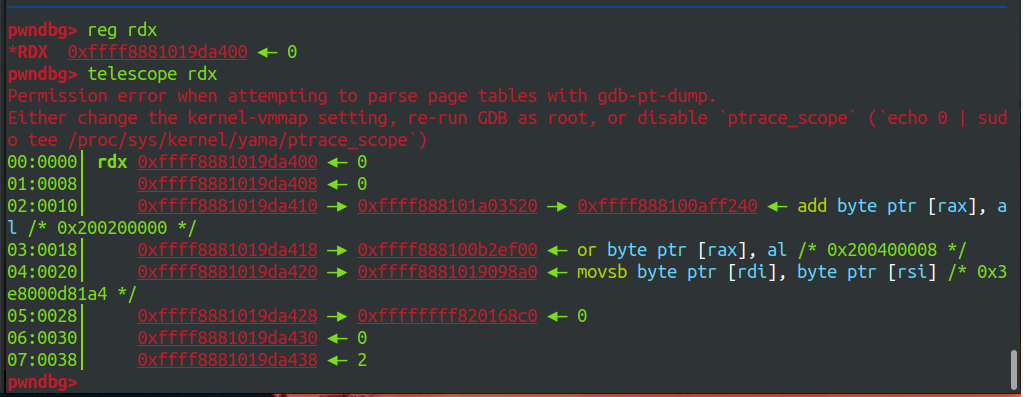
Task: Click the dereferenced address 0xffff888100aff240
Action: (667, 206)
